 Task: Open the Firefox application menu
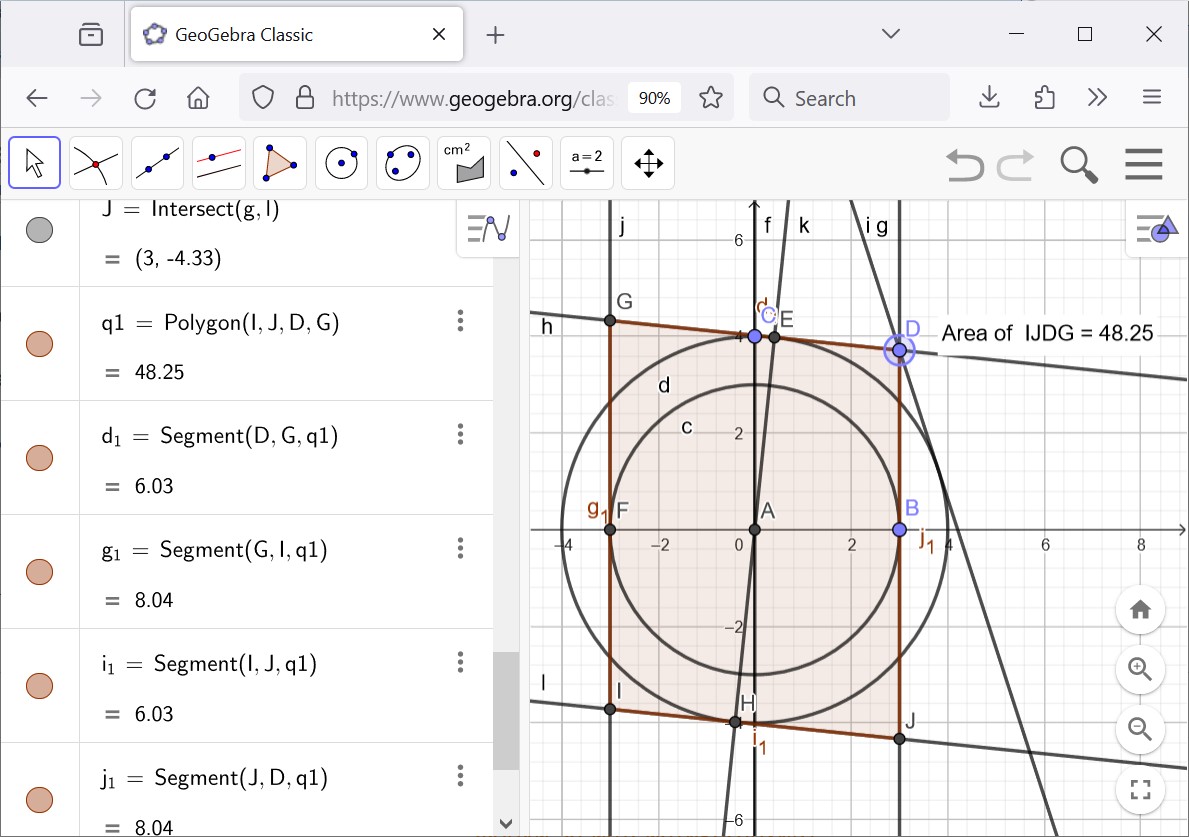(1152, 98)
